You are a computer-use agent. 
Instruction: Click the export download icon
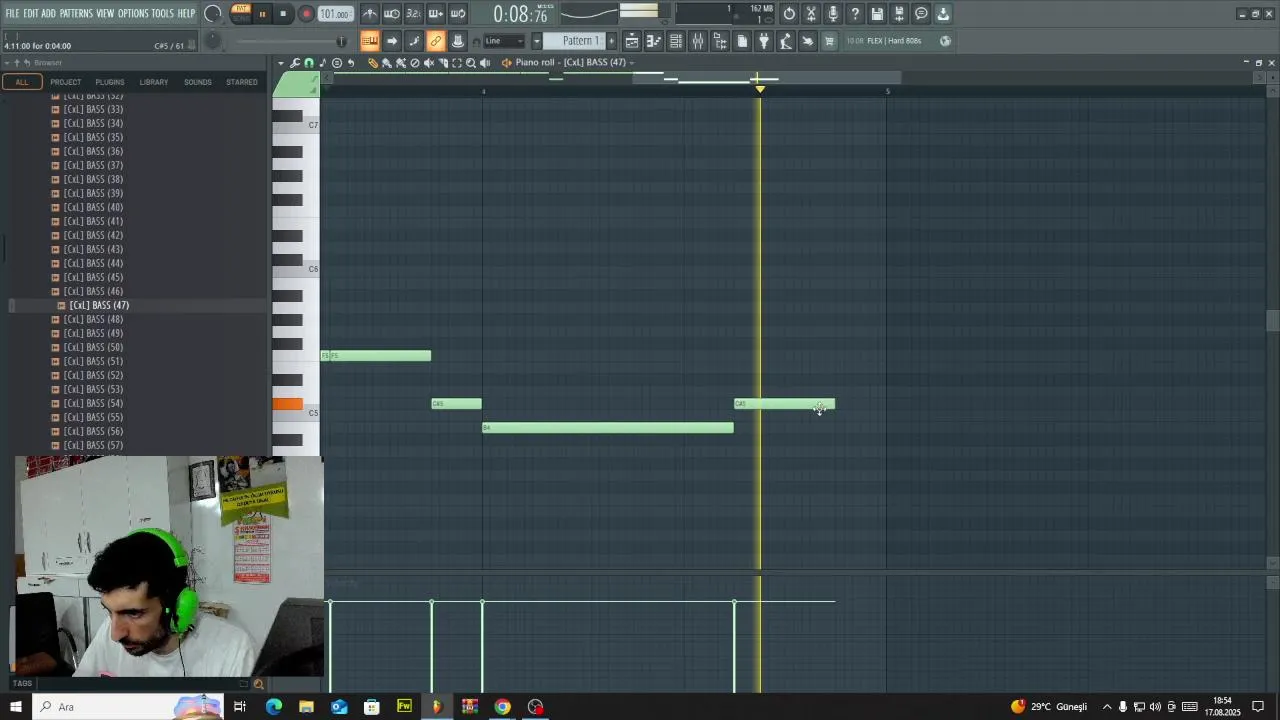(x=943, y=14)
